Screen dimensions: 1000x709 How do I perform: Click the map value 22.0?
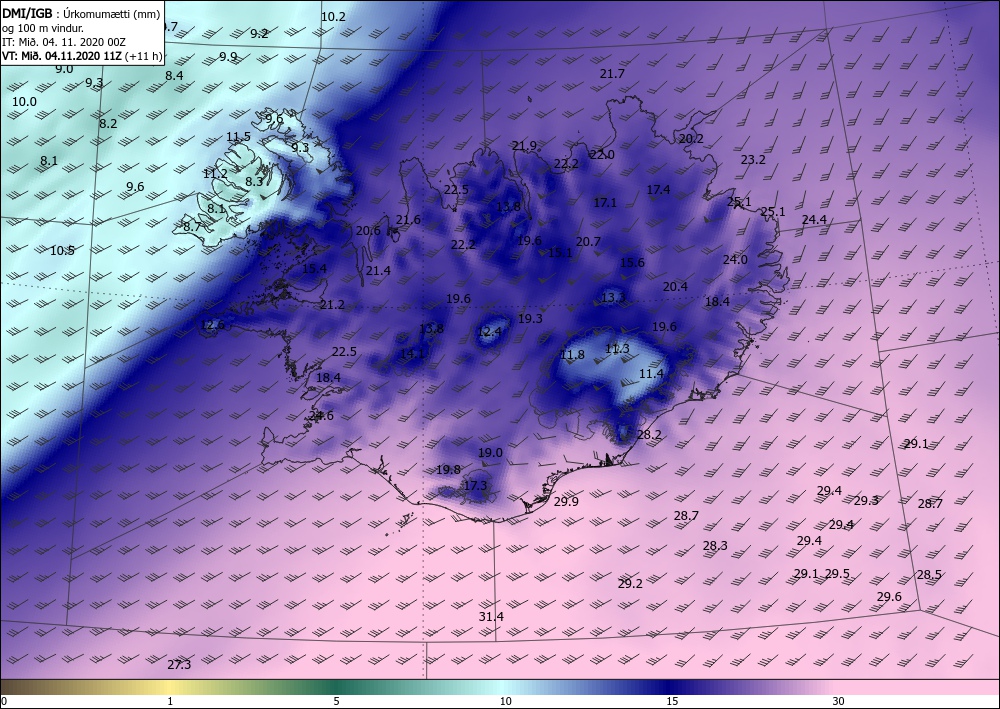click(602, 154)
